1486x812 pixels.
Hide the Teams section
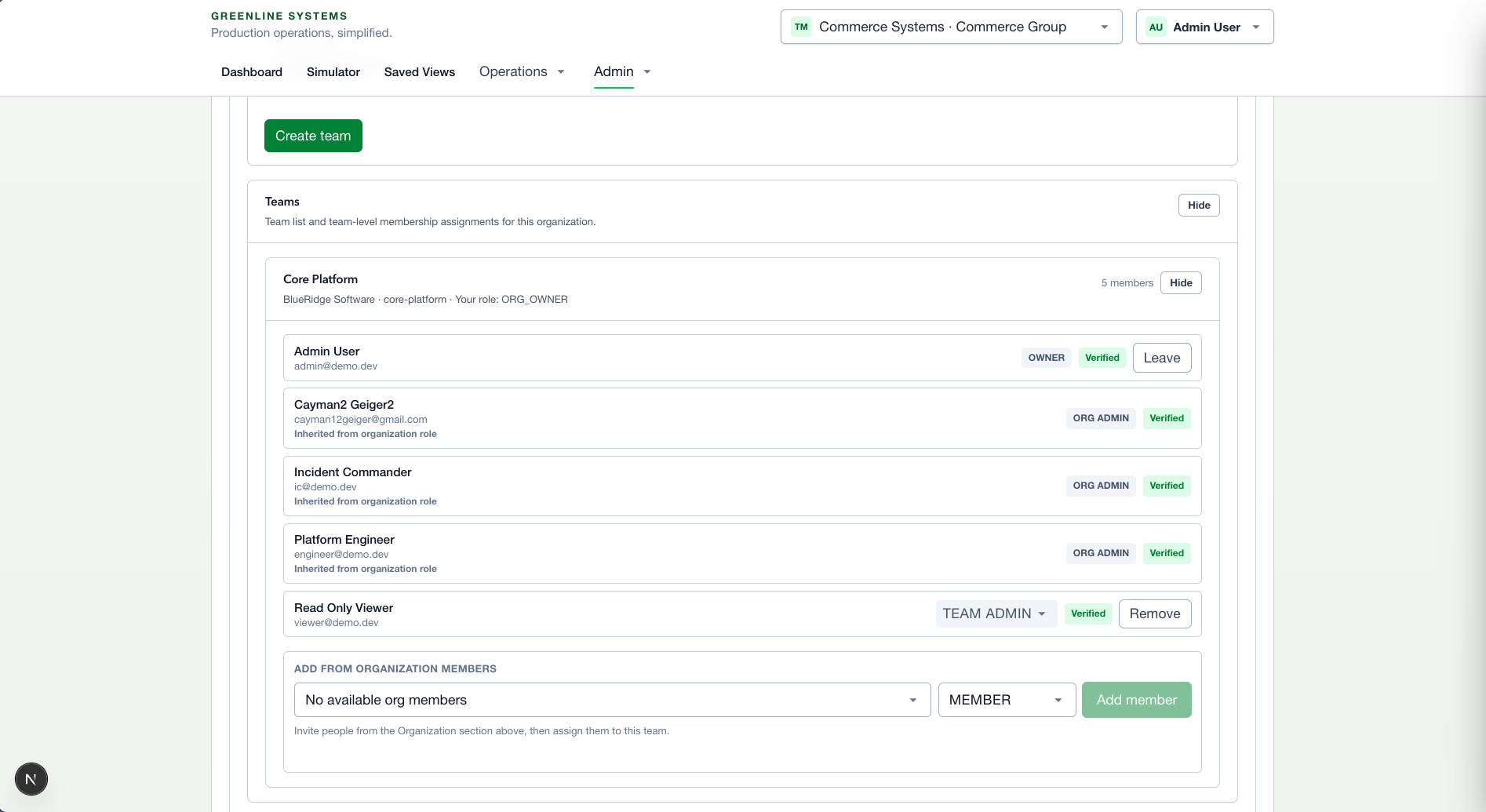[1198, 206]
